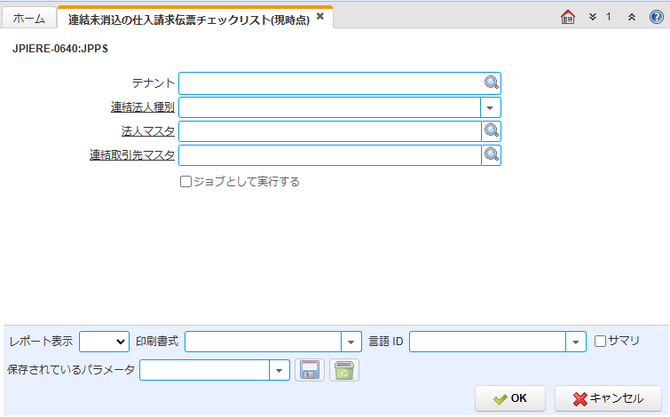Click the キャンセル button
The width and height of the screenshot is (670, 417).
[x=608, y=398]
